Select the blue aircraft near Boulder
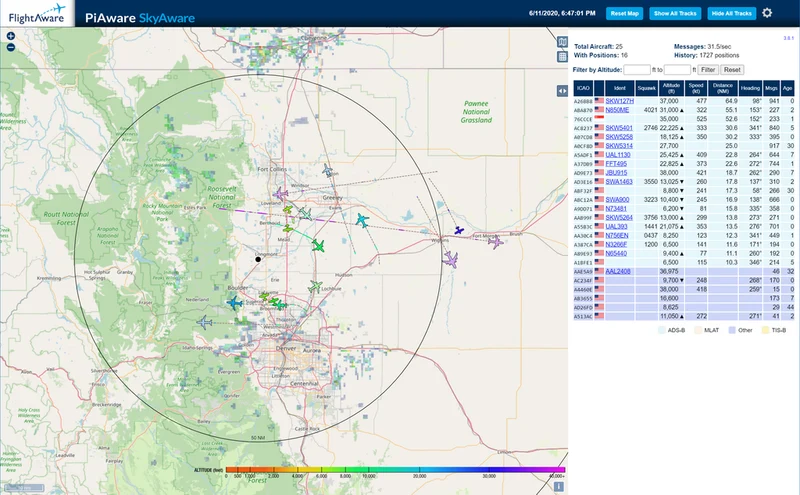800x495 pixels. [234, 303]
